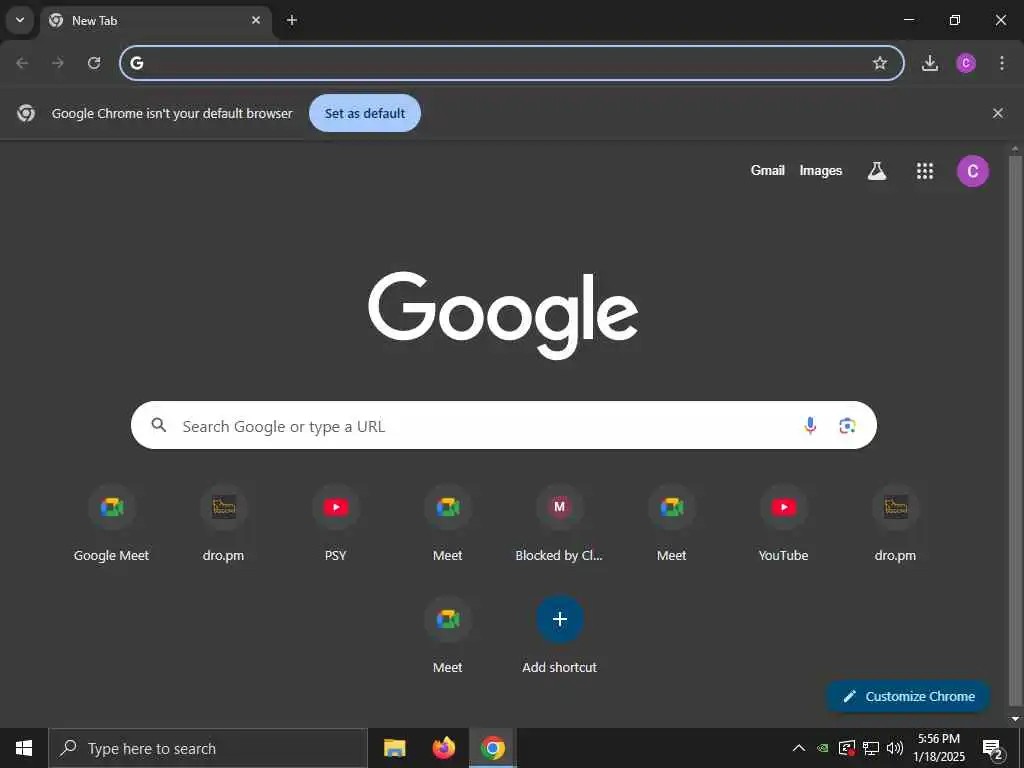
Task: Open the Google Meet shortcut
Action: tap(112, 524)
